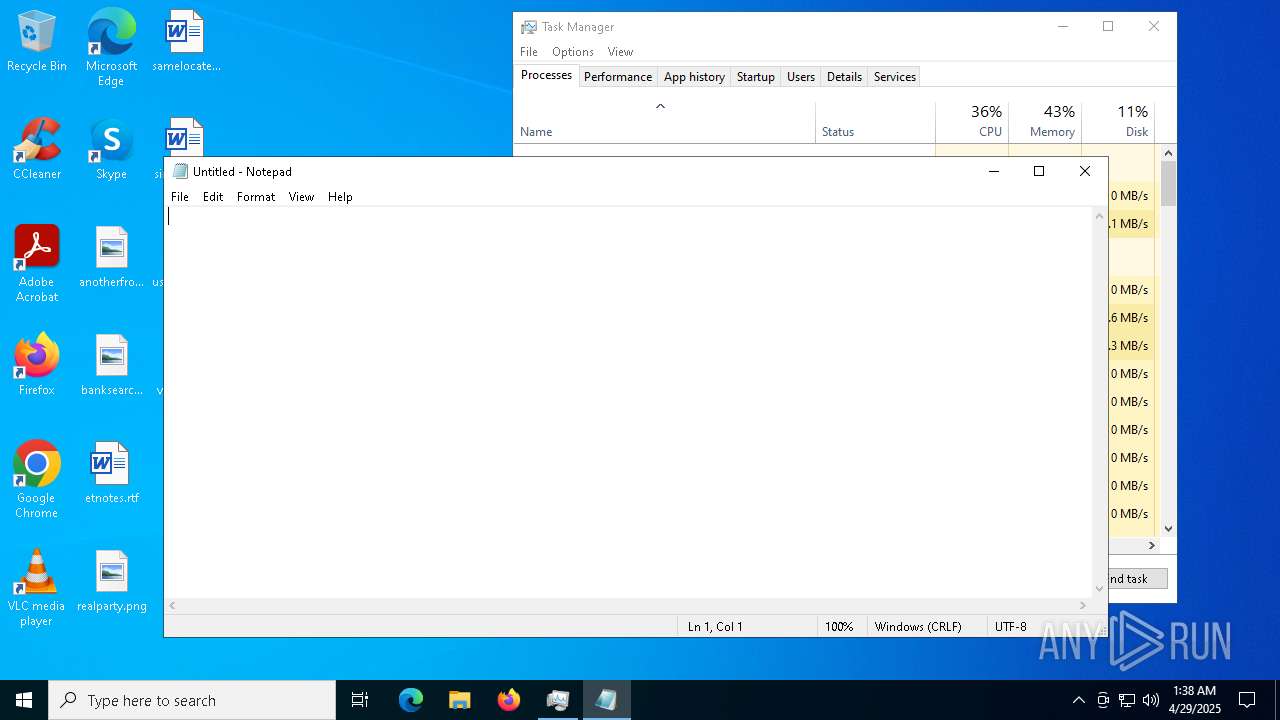Open the notification center icon
Viewport: 1280px width, 720px height.
(x=1247, y=700)
